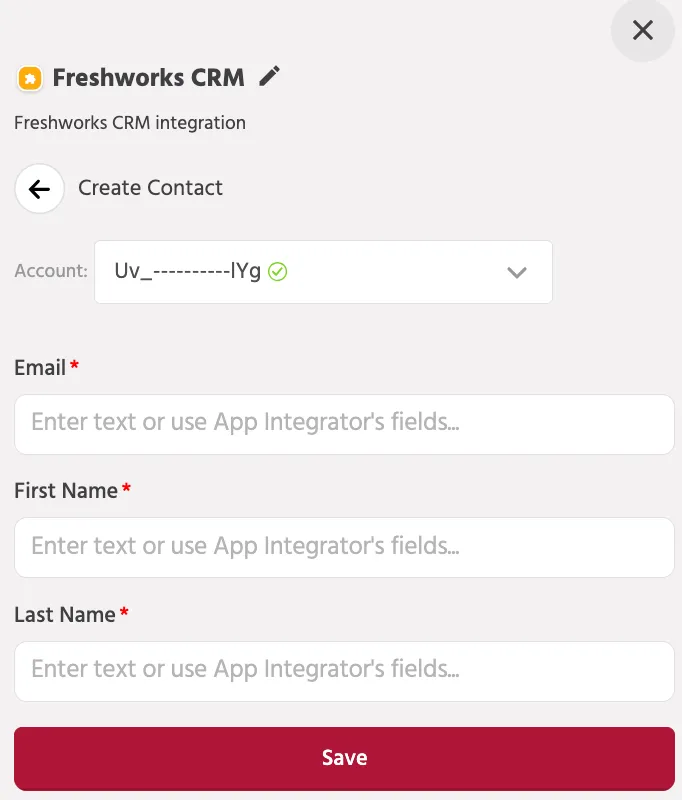Click the red asterisk next to Last Name

coord(124,612)
